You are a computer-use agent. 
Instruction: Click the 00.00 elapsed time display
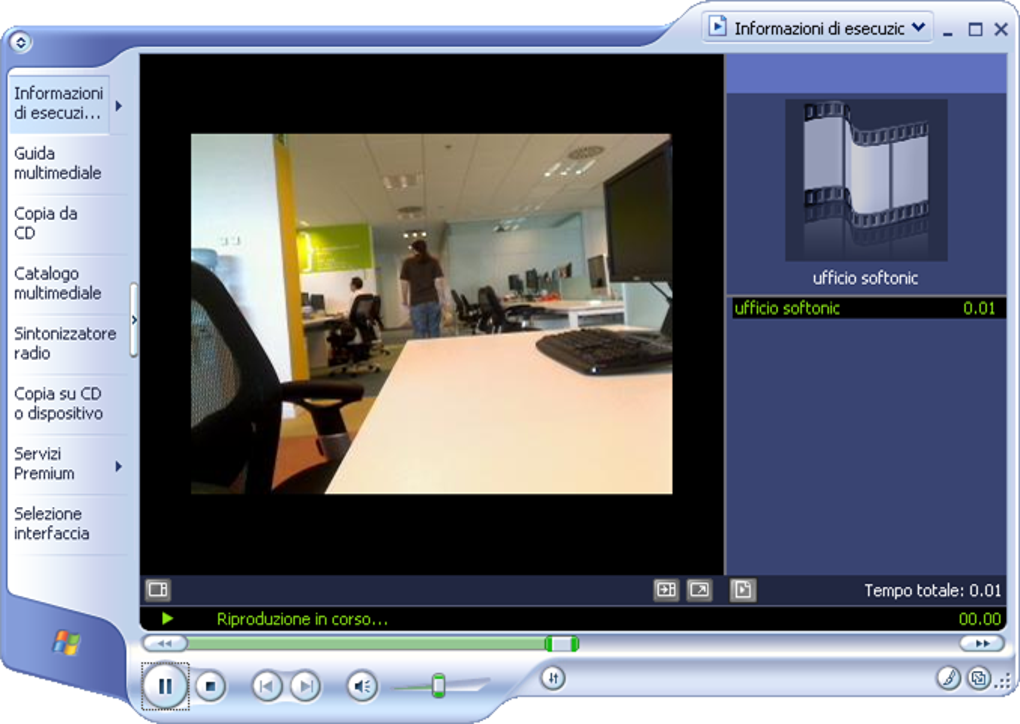pos(980,619)
